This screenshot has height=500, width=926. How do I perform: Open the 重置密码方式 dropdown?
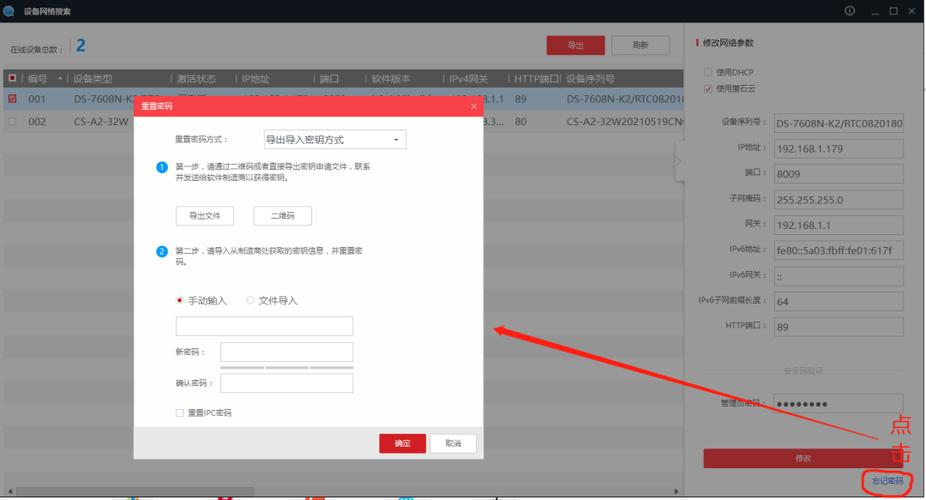click(335, 139)
